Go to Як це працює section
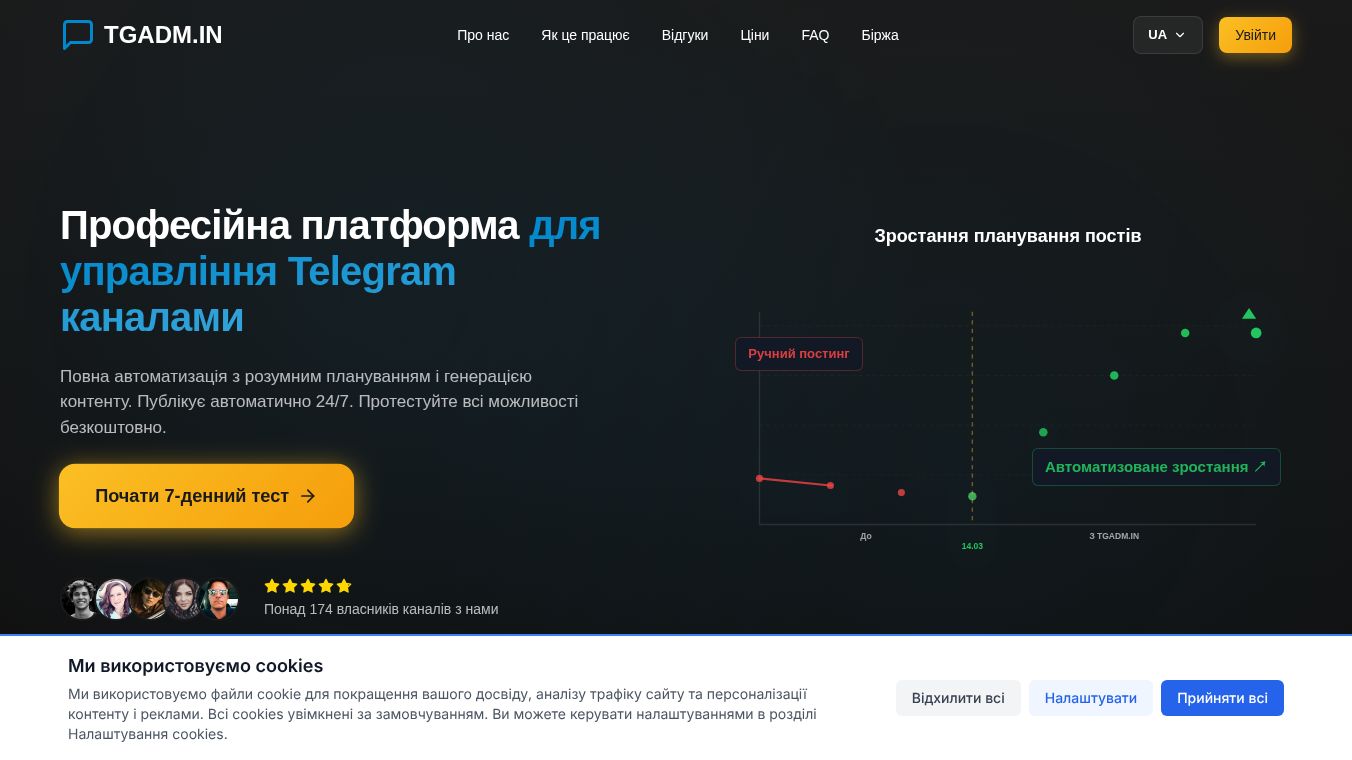The width and height of the screenshot is (1352, 760). 585,35
